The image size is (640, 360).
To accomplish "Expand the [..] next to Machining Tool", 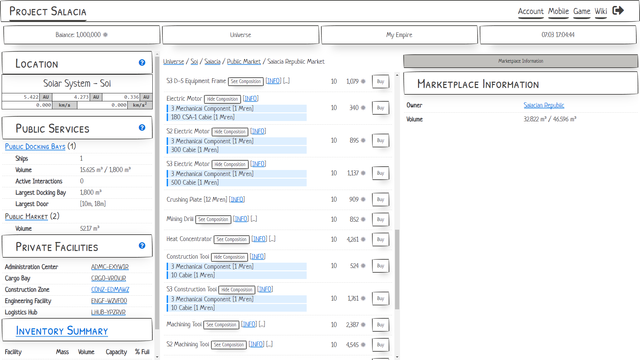I will 262,324.
